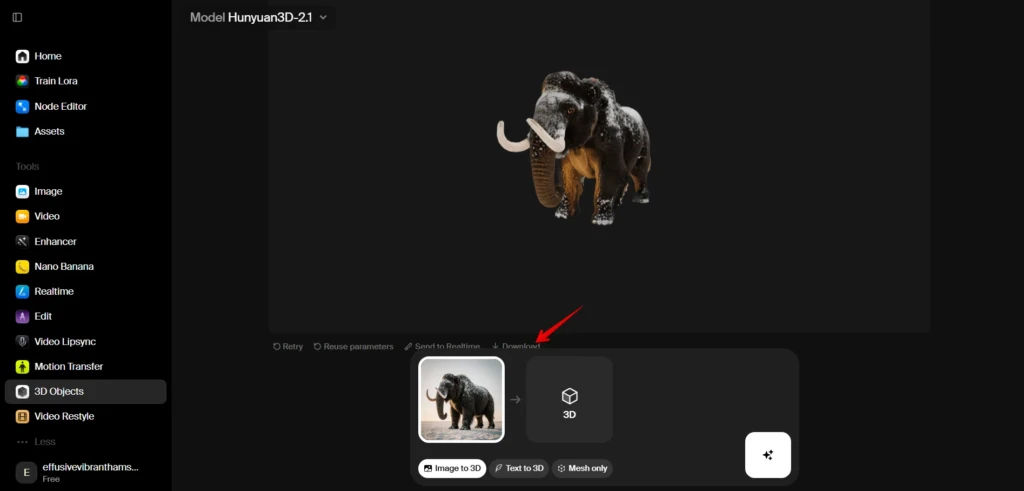
Task: Go to the 3D Objects section
Action: (86, 391)
